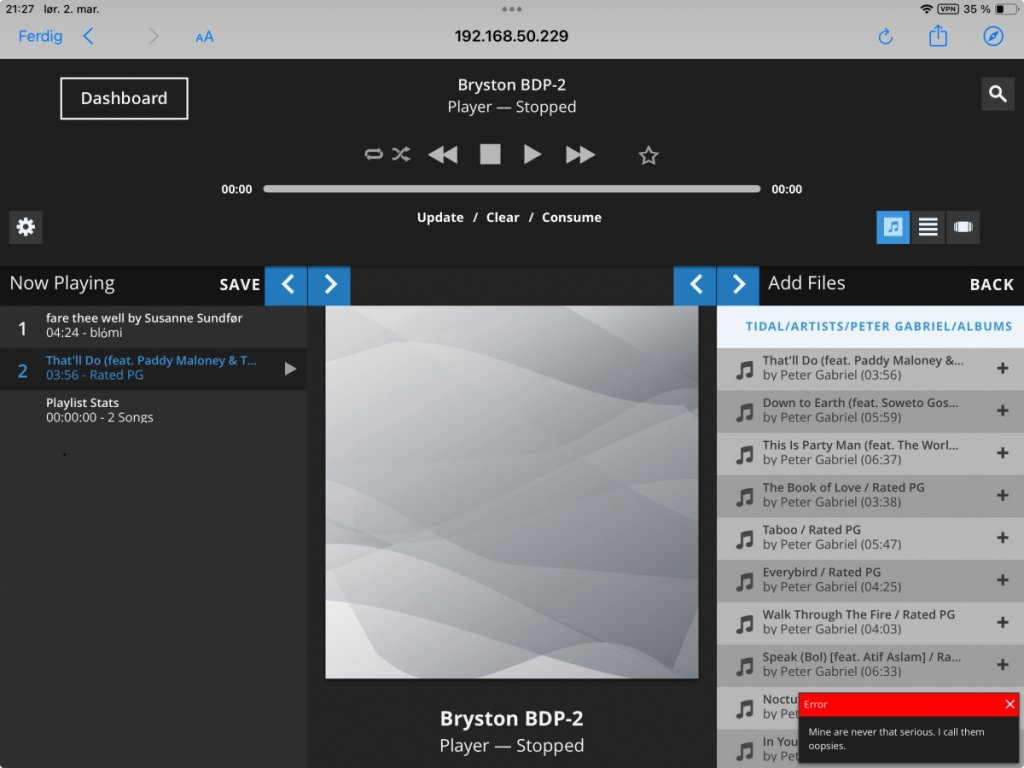This screenshot has width=1024, height=768.
Task: Toggle shuffle mode icon
Action: pos(401,155)
